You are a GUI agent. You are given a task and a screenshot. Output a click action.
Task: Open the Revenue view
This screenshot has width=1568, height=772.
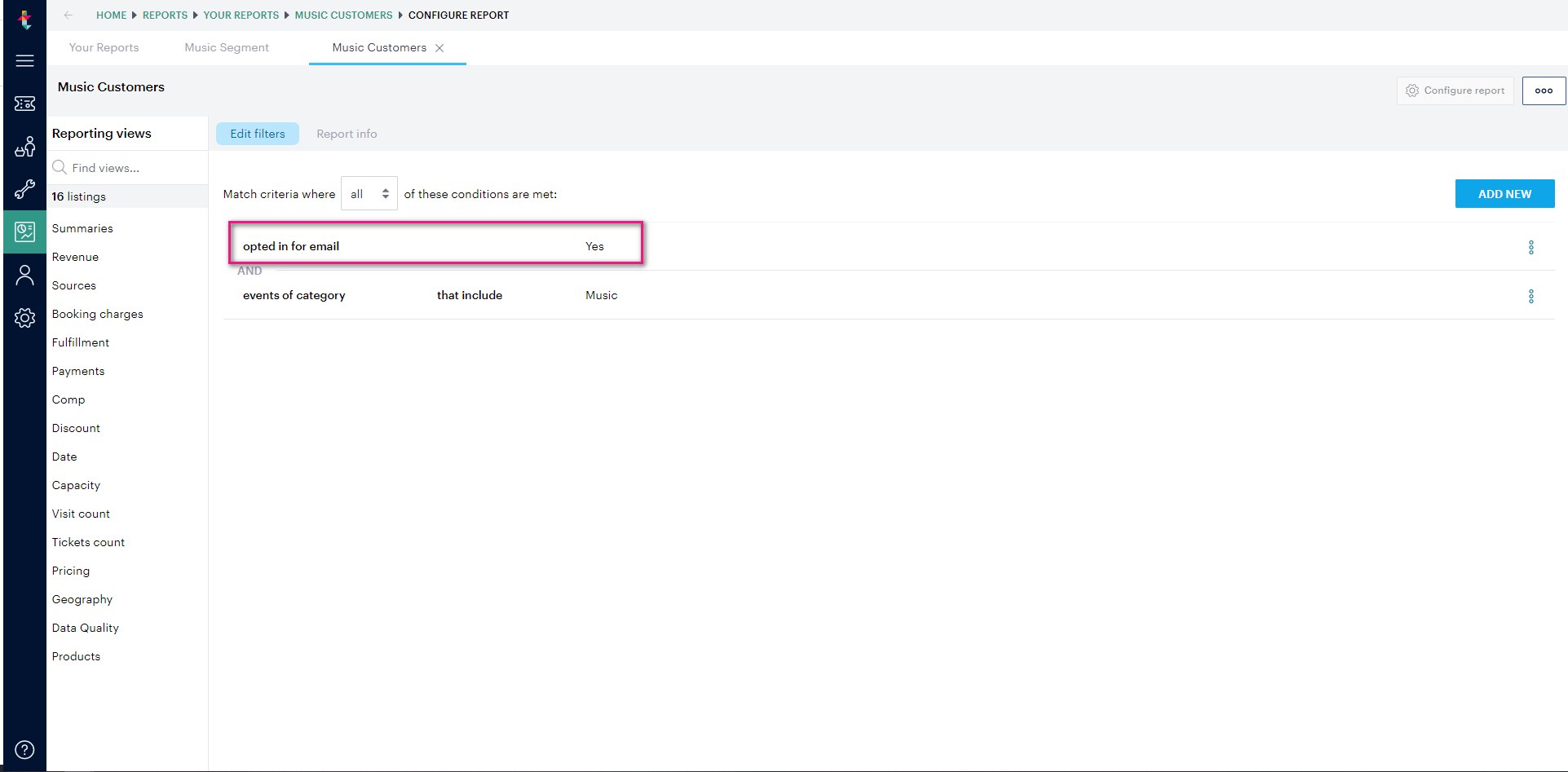pos(75,257)
